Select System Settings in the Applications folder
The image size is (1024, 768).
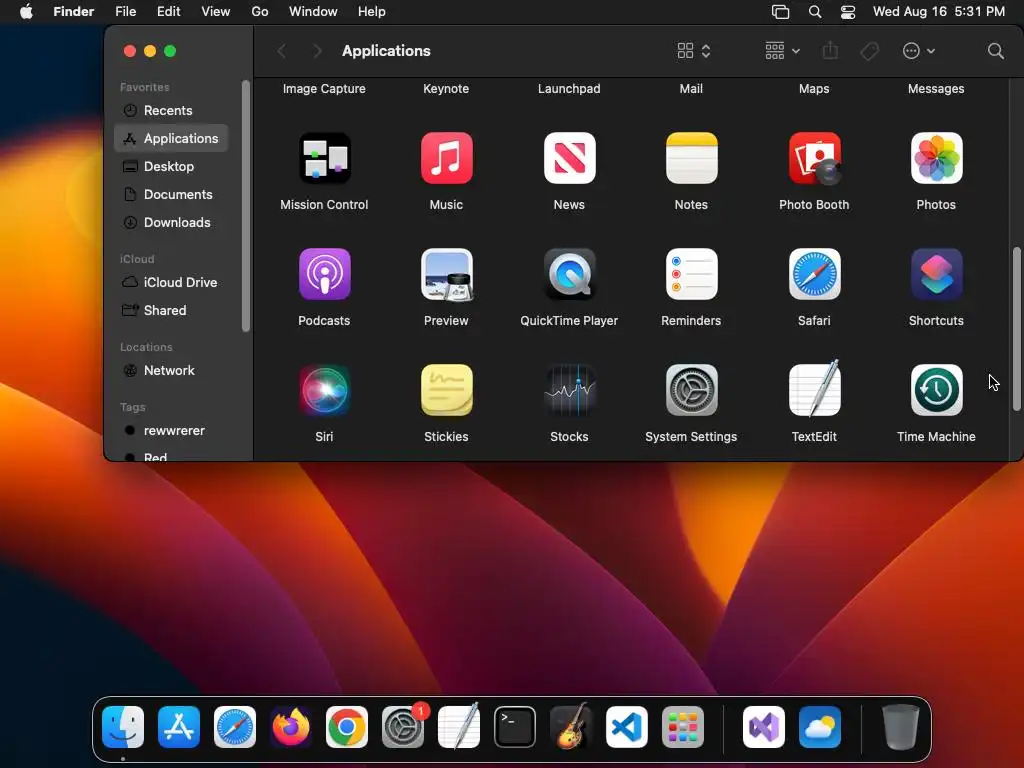coord(692,391)
